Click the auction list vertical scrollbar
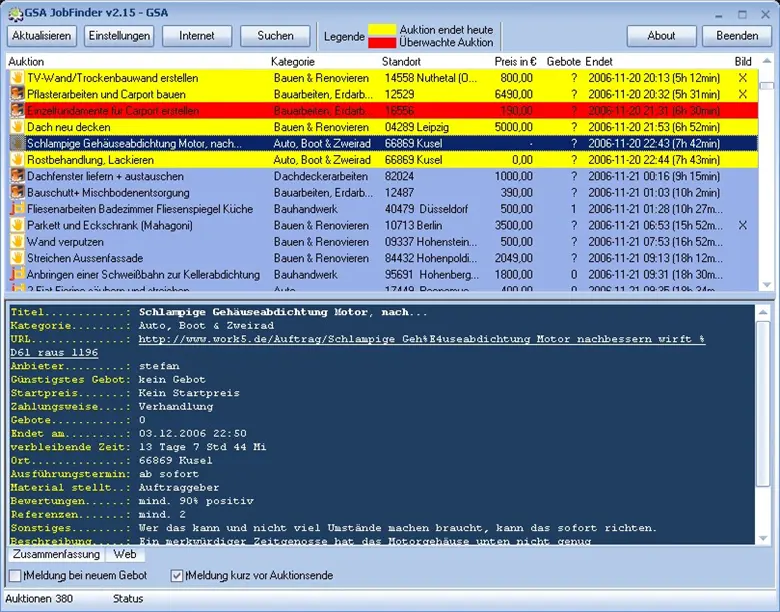780x612 pixels. pos(766,180)
